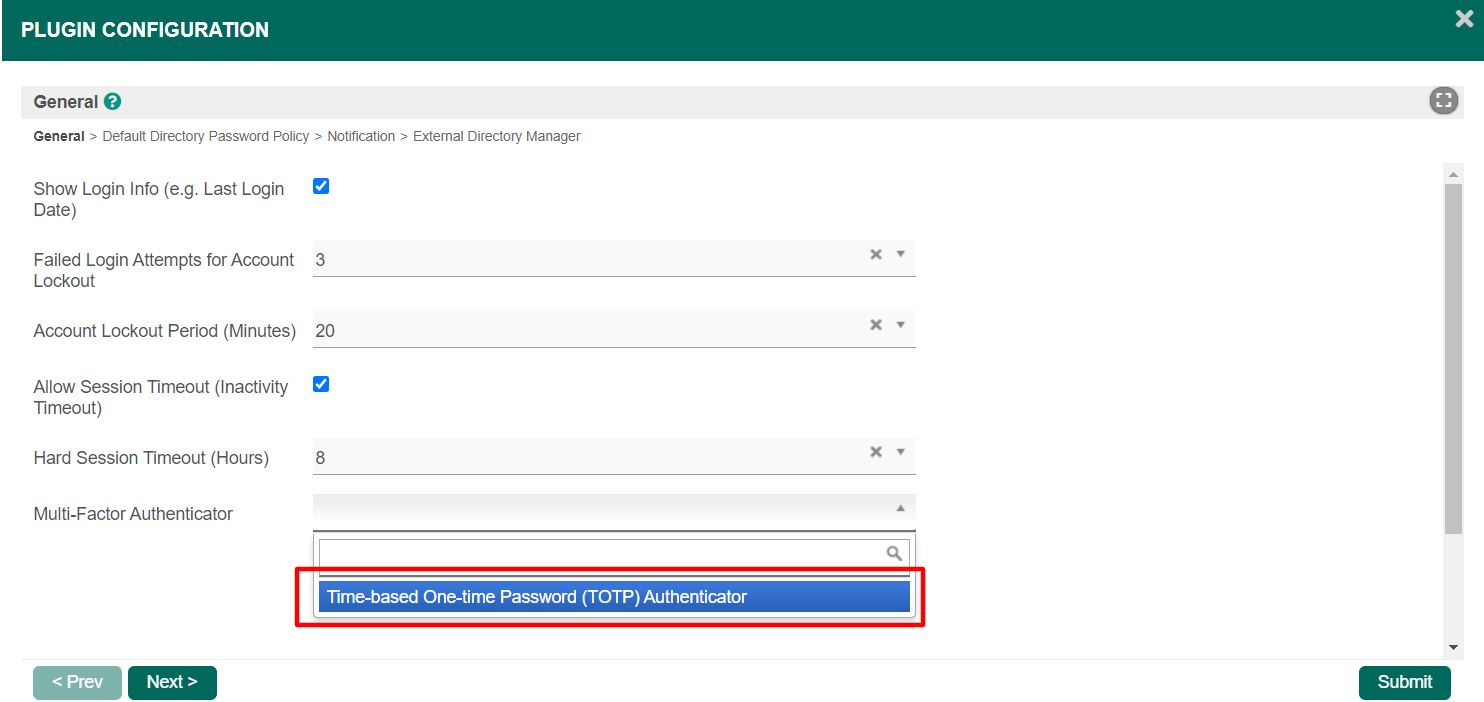Uncheck Show Login Info checkbox
The height and width of the screenshot is (702, 1484).
(321, 187)
